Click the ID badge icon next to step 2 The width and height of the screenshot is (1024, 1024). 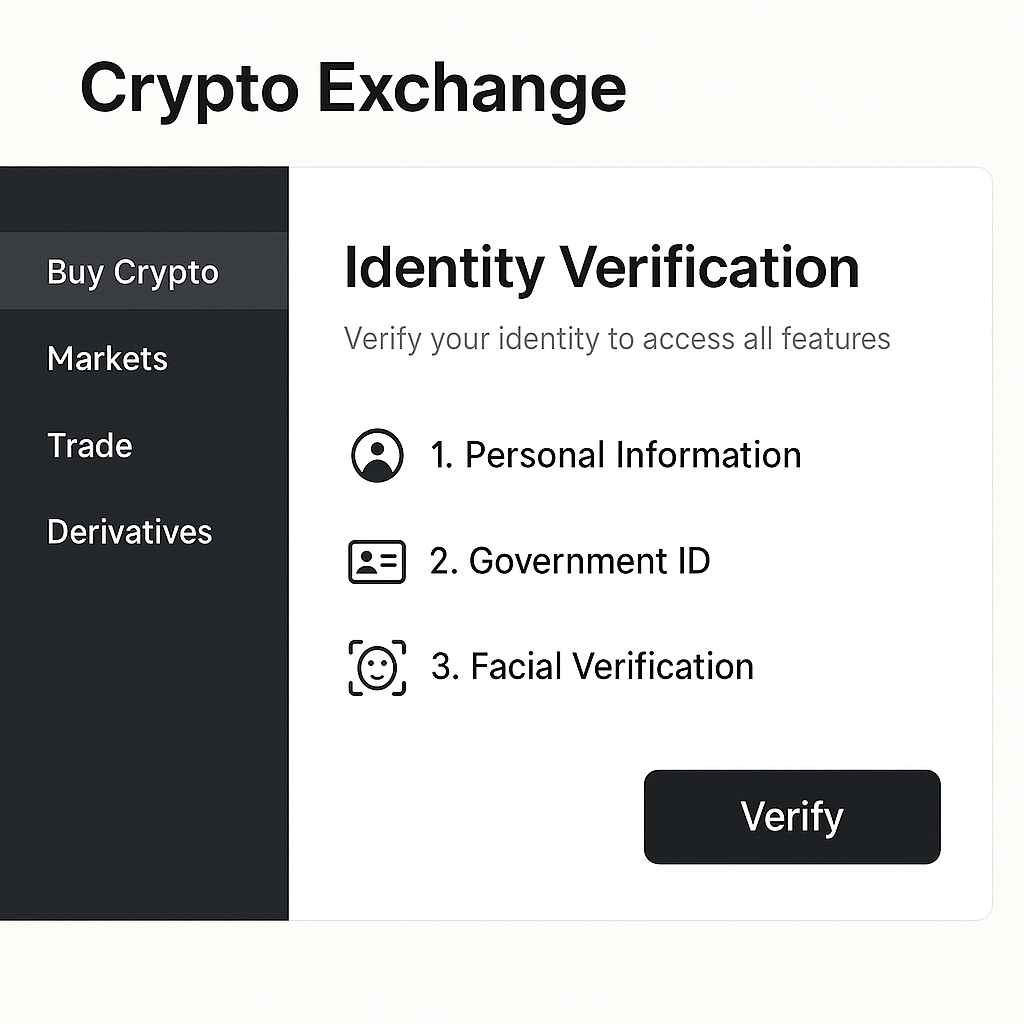tap(377, 562)
